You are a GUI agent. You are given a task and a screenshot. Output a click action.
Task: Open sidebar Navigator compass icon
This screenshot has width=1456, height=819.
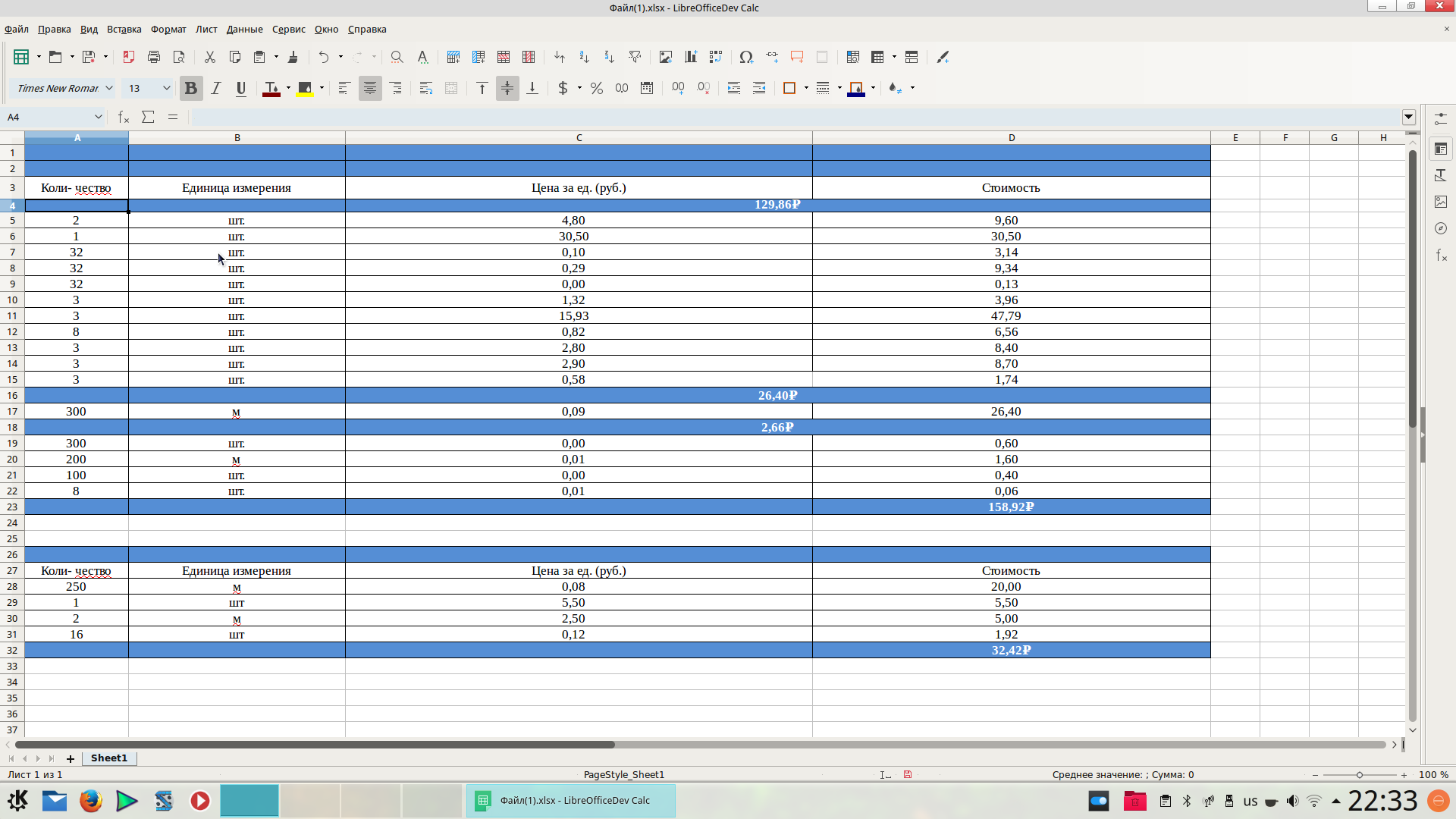click(1441, 228)
